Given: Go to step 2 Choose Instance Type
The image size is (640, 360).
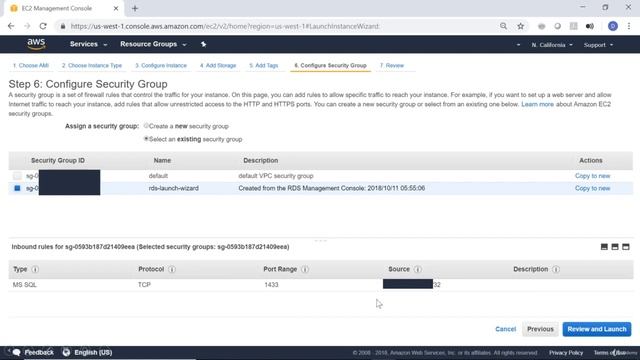Looking at the screenshot, I should [x=92, y=65].
